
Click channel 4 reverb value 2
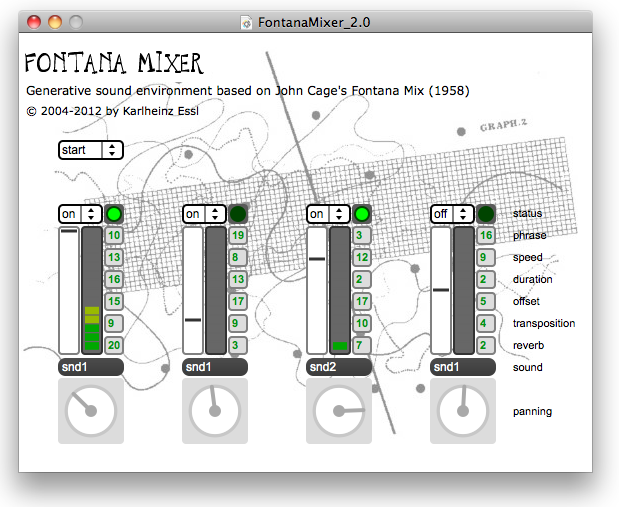(486, 346)
